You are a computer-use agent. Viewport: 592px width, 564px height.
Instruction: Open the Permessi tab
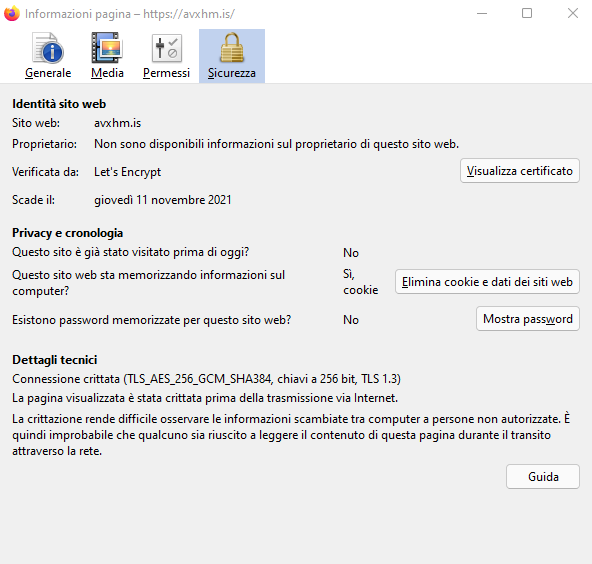point(166,56)
